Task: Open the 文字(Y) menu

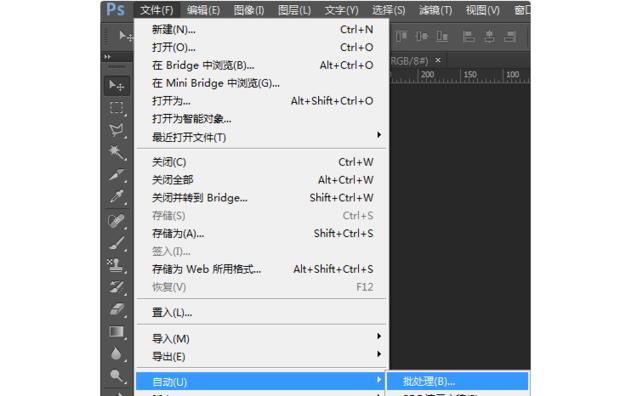Action: coord(341,10)
